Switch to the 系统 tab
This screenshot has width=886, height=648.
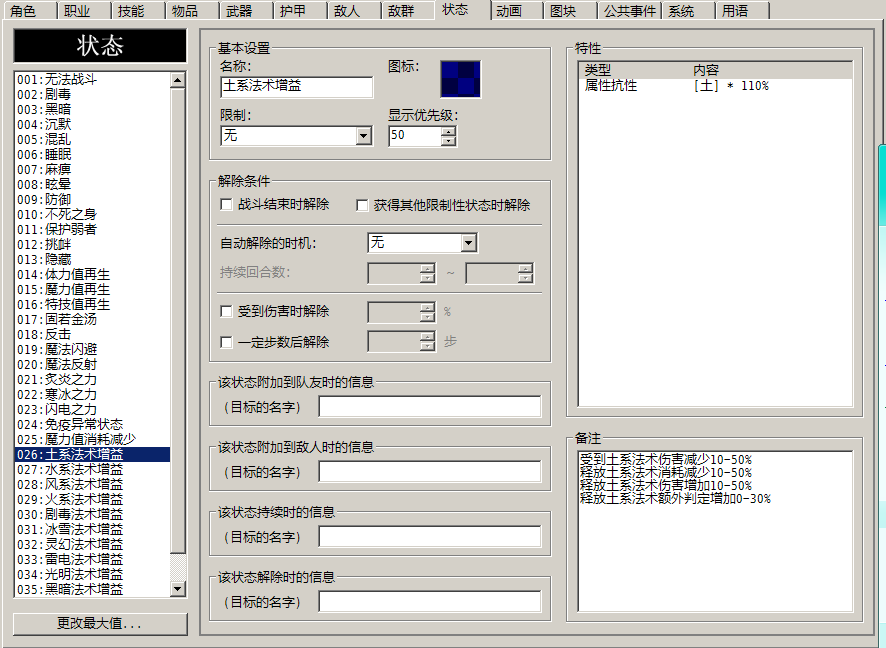(x=688, y=11)
